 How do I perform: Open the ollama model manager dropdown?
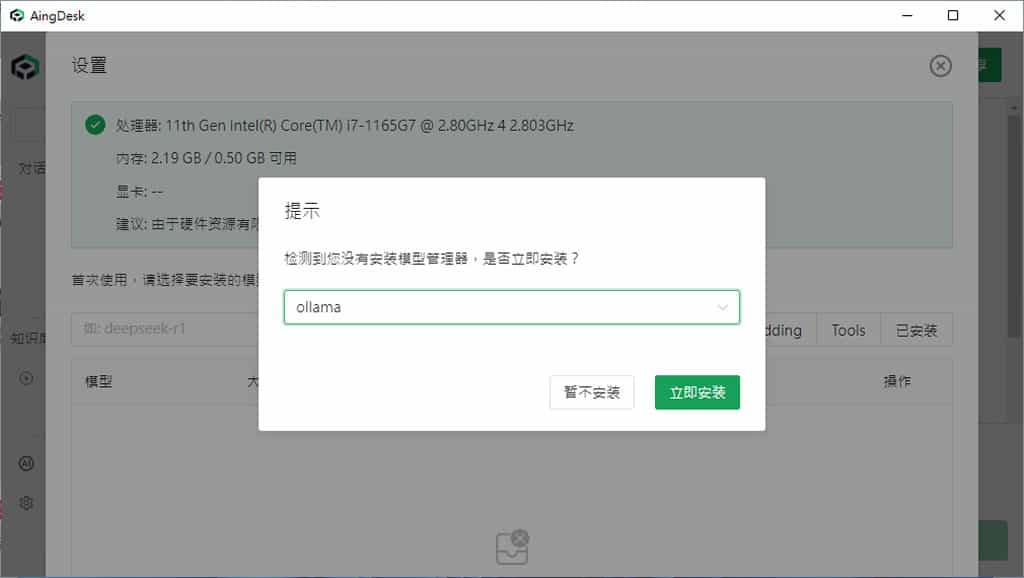pos(511,307)
